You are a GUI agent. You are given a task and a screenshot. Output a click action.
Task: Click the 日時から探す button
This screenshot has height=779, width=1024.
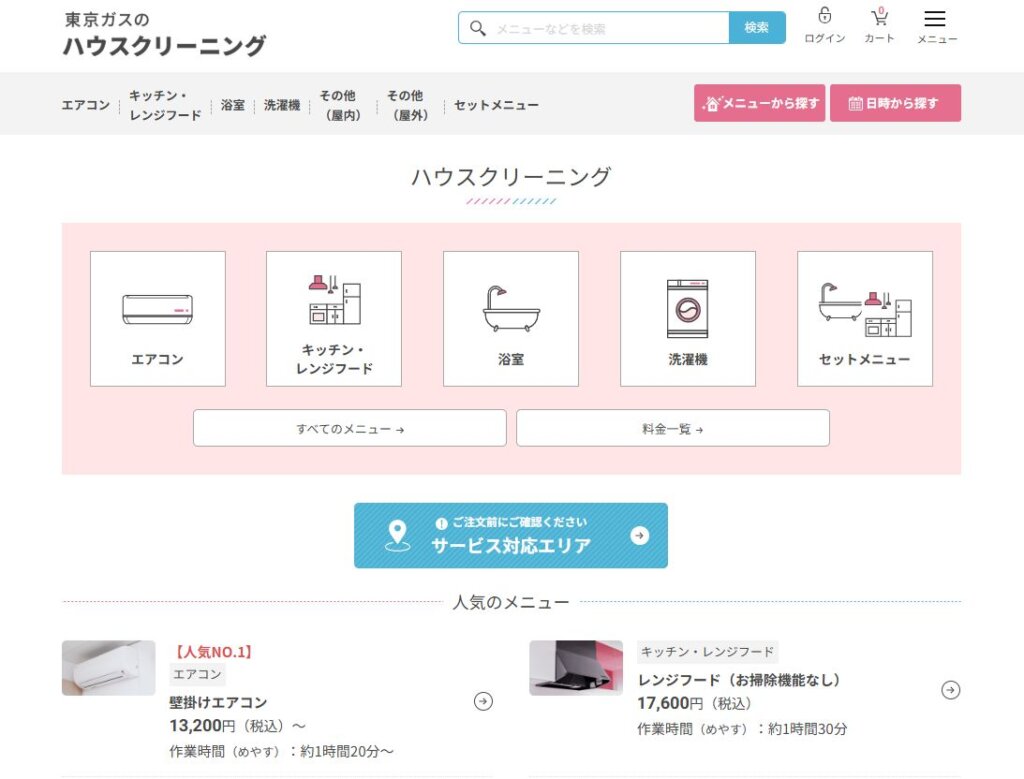[x=895, y=102]
